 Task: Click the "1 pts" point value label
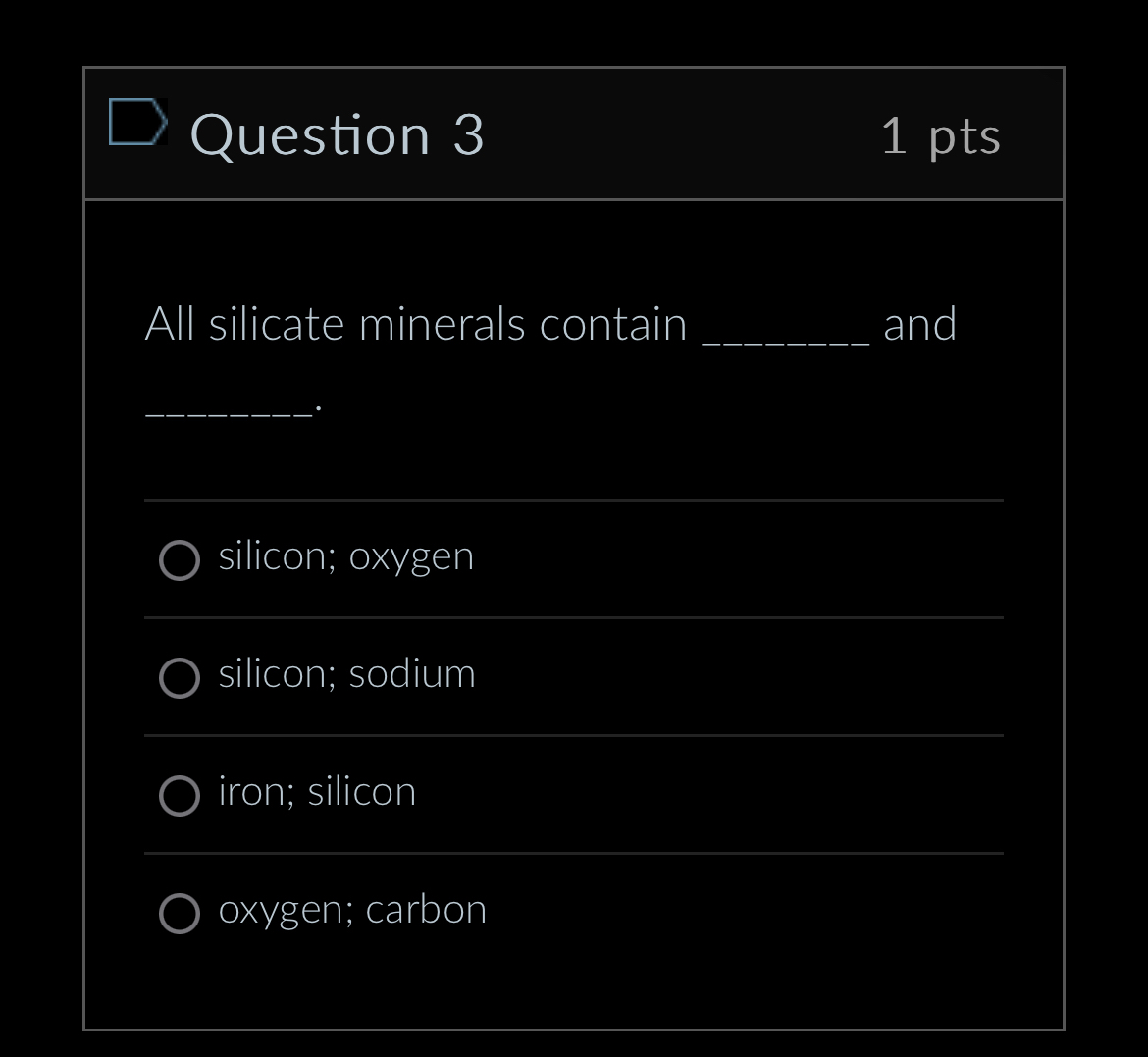pyautogui.click(x=941, y=136)
